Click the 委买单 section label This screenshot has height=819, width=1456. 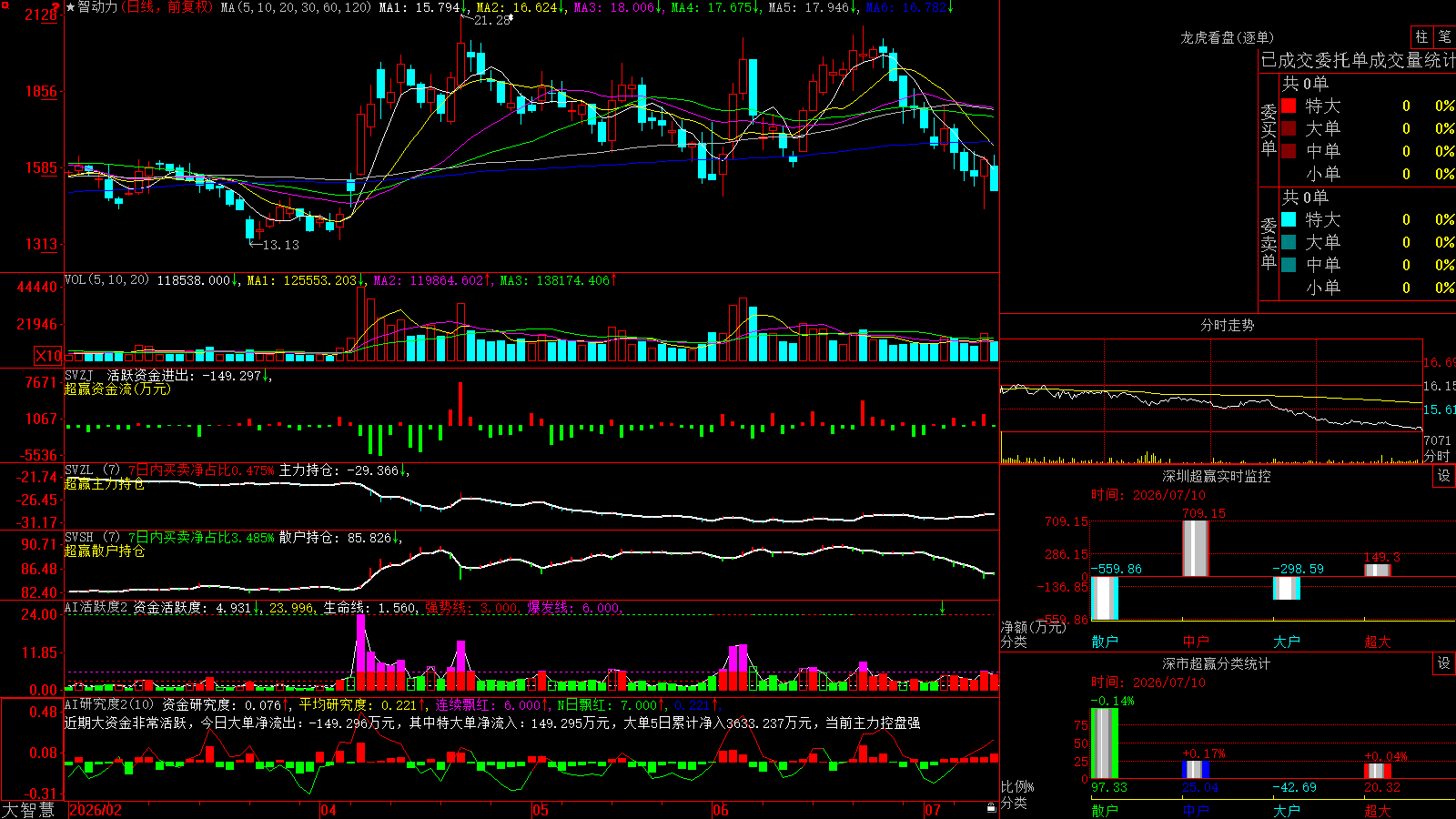[x=1269, y=129]
